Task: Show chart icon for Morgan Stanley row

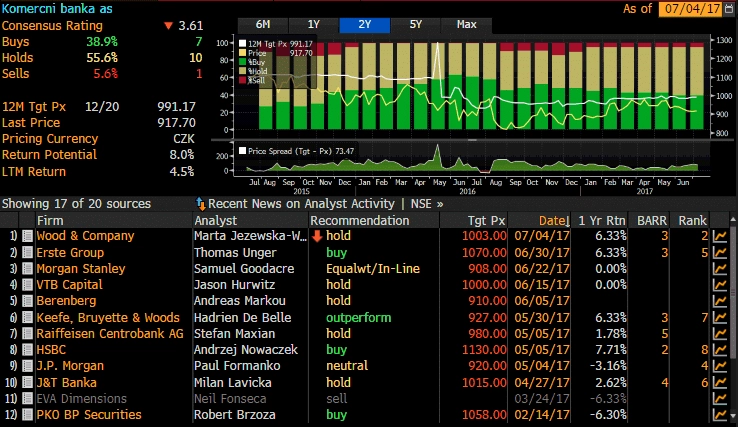Action: coord(720,268)
